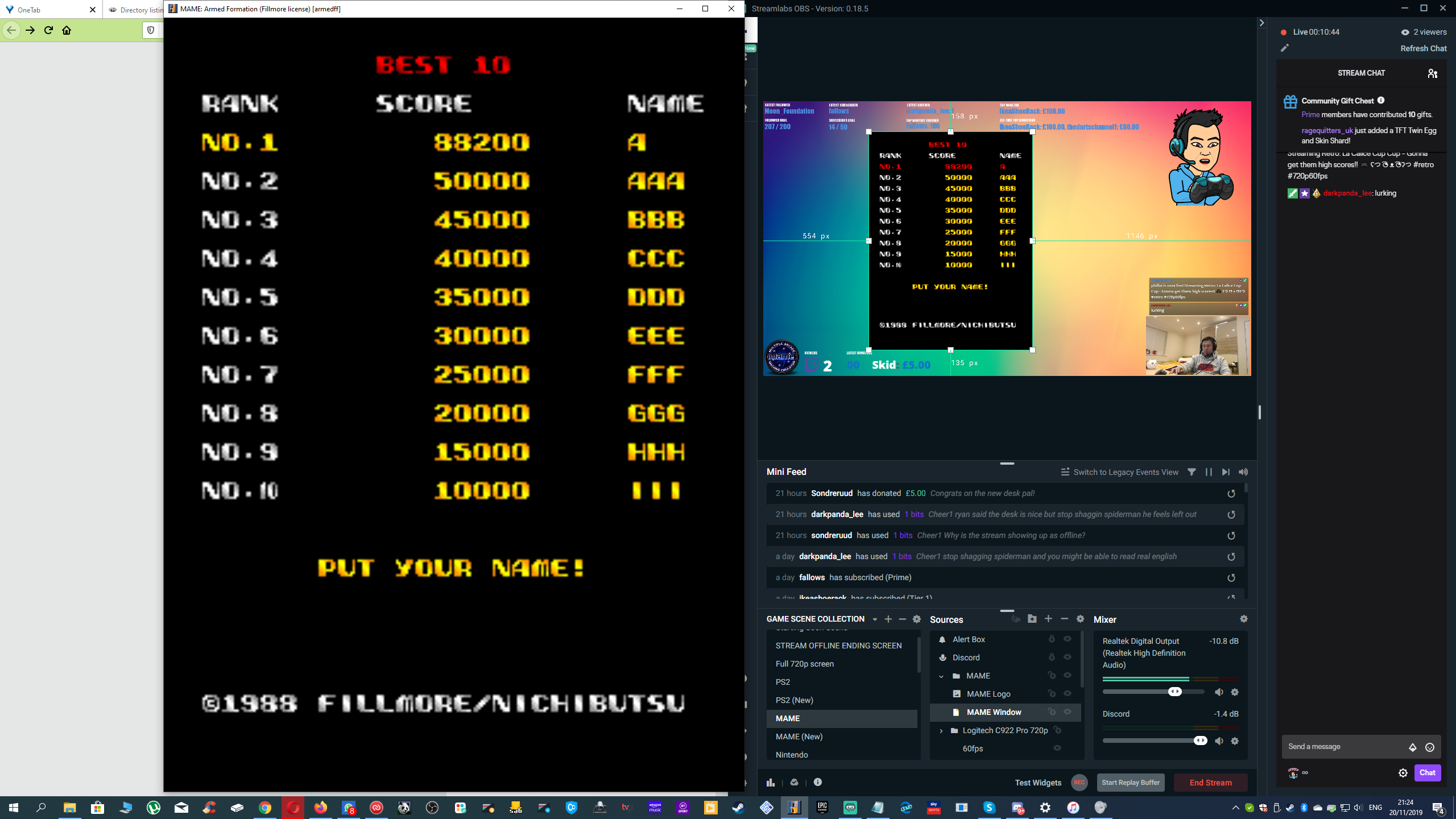Open the info icon in footer
Image resolution: width=1456 pixels, height=819 pixels.
pyautogui.click(x=818, y=782)
